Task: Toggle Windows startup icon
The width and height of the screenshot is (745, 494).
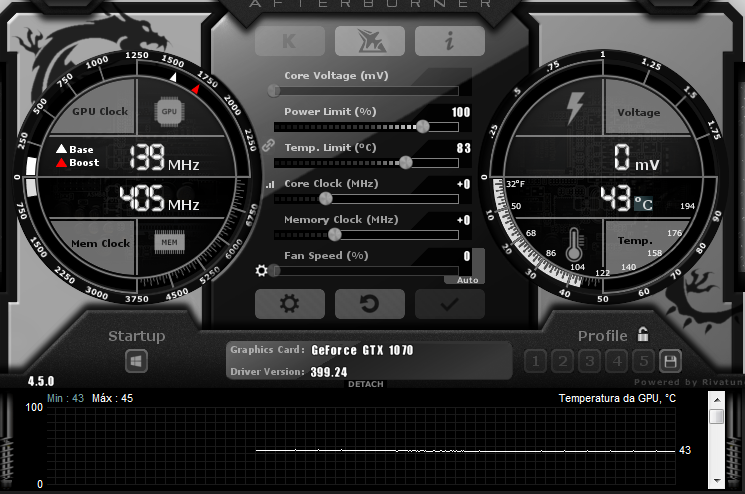Action: [x=136, y=361]
